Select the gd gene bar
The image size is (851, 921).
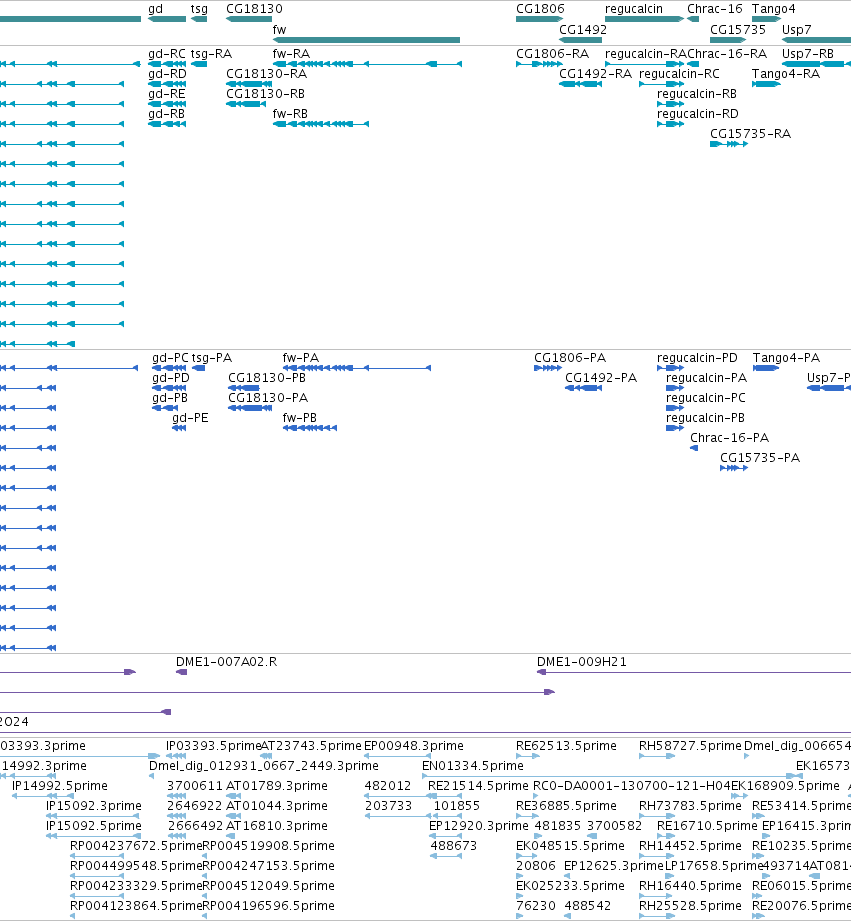coord(167,19)
